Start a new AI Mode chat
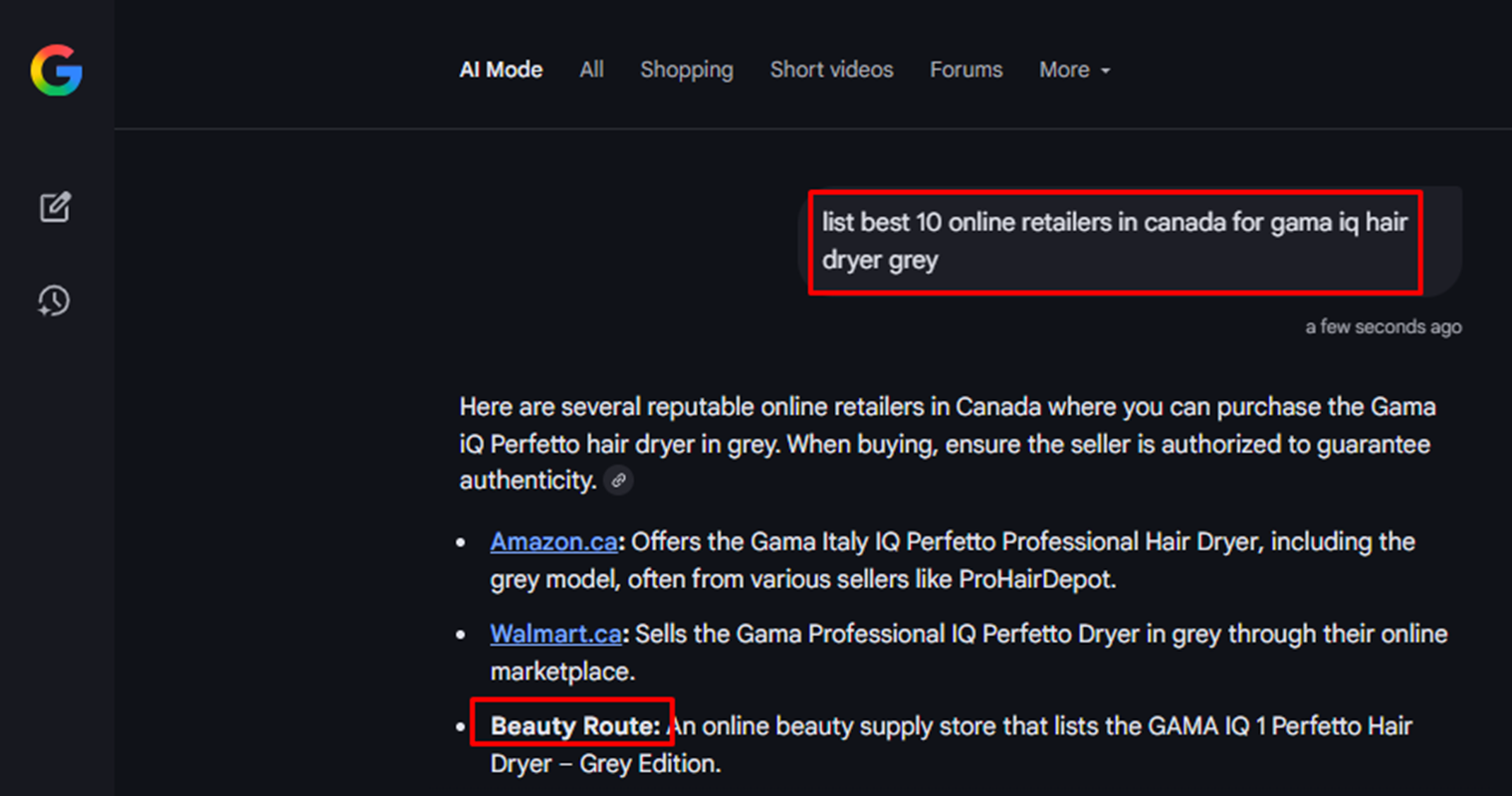1512x796 pixels. pos(55,207)
